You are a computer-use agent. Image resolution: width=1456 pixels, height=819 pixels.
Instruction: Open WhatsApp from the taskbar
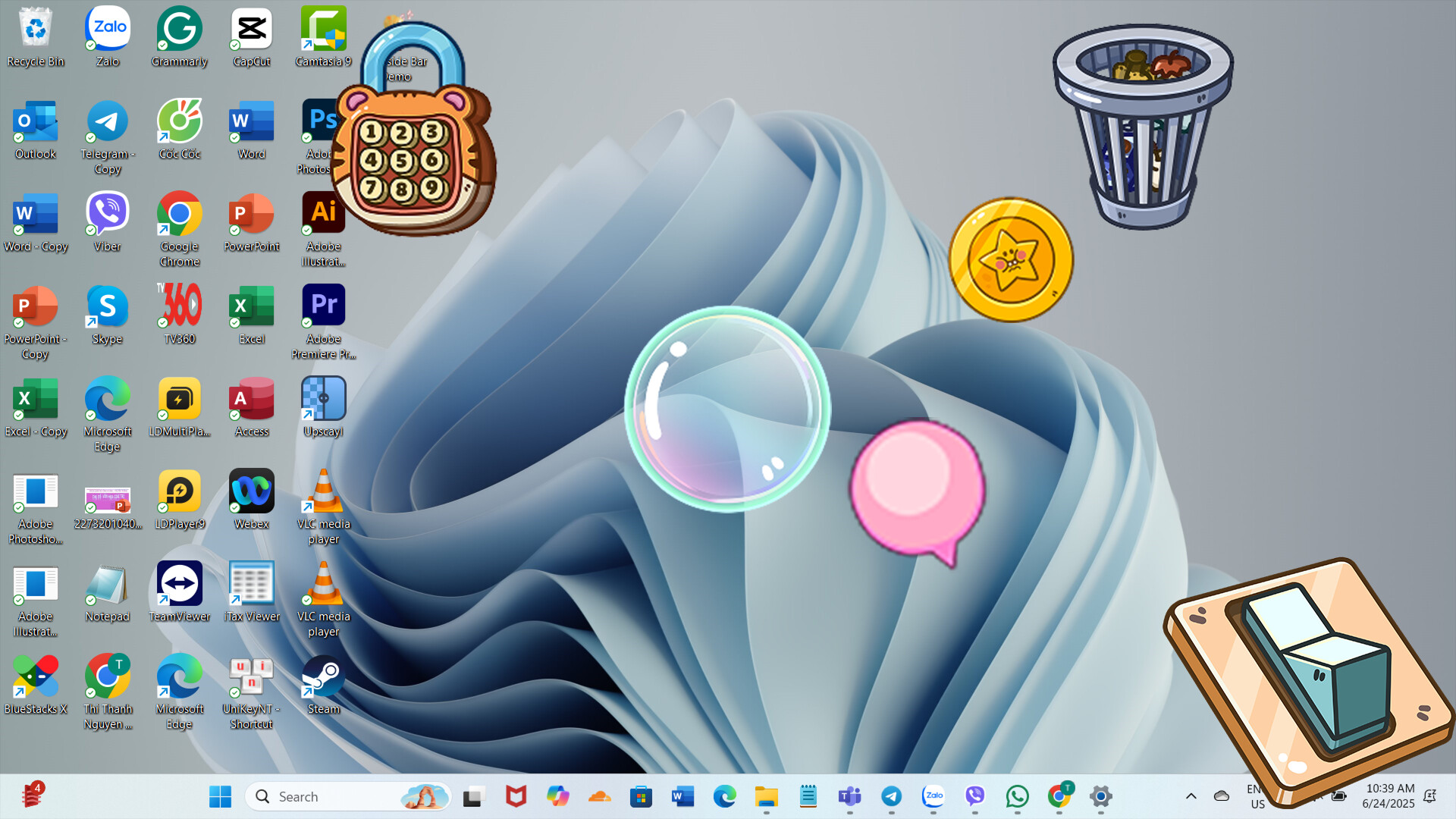tap(1017, 796)
